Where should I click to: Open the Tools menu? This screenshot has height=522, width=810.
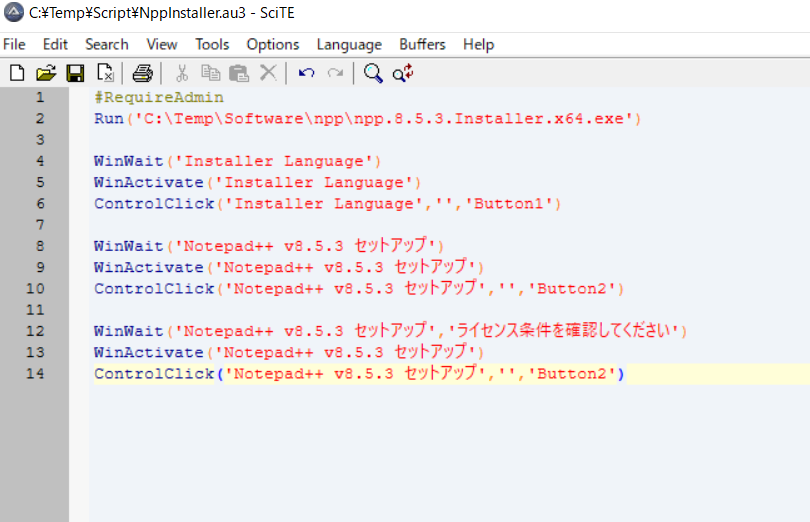(x=212, y=44)
